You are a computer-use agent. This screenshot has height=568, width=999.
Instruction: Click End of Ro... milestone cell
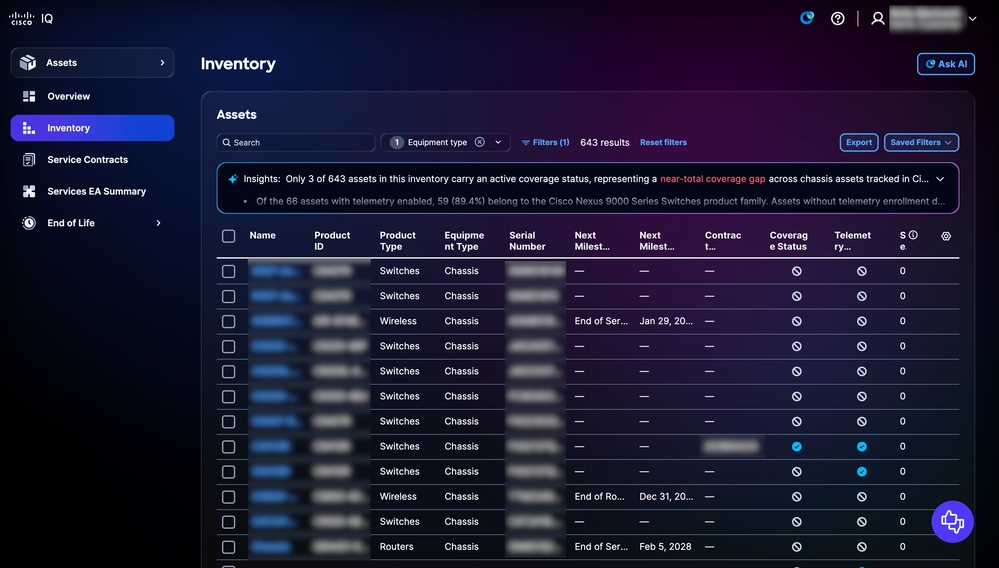599,496
